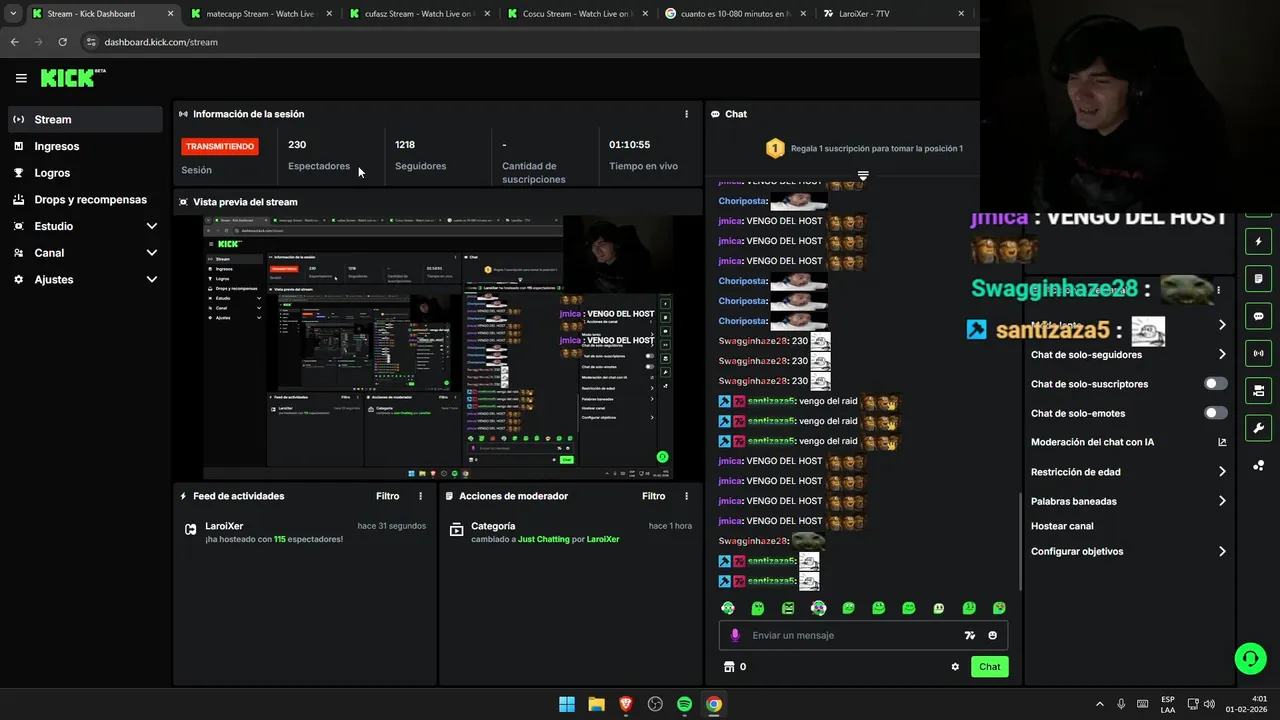1280x720 pixels.
Task: Click the TRANSMITIENDO status badge
Action: click(219, 145)
